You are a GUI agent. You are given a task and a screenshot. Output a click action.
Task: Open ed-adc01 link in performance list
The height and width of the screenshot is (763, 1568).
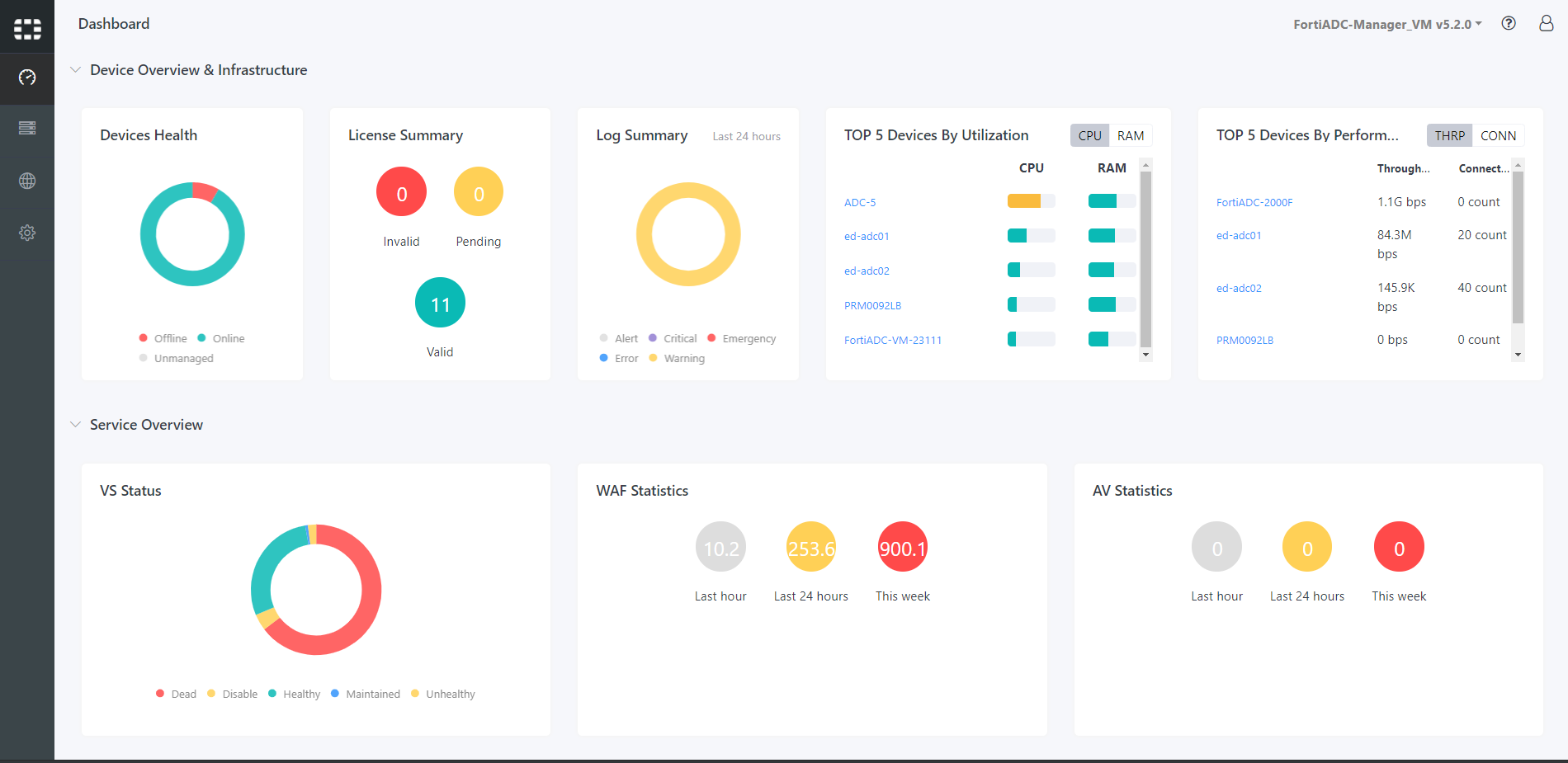click(x=1239, y=235)
